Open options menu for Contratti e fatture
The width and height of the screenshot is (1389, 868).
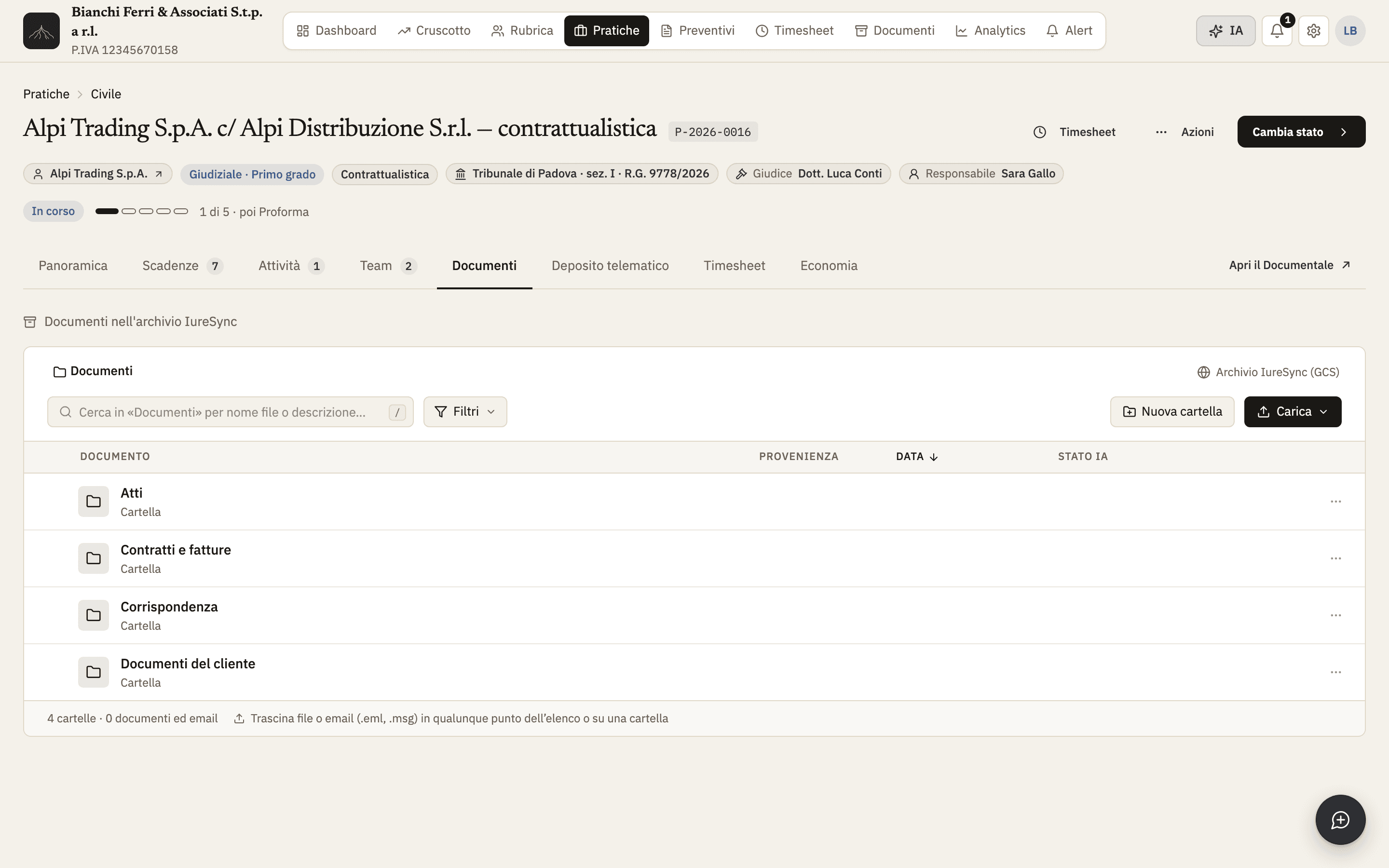pos(1335,558)
